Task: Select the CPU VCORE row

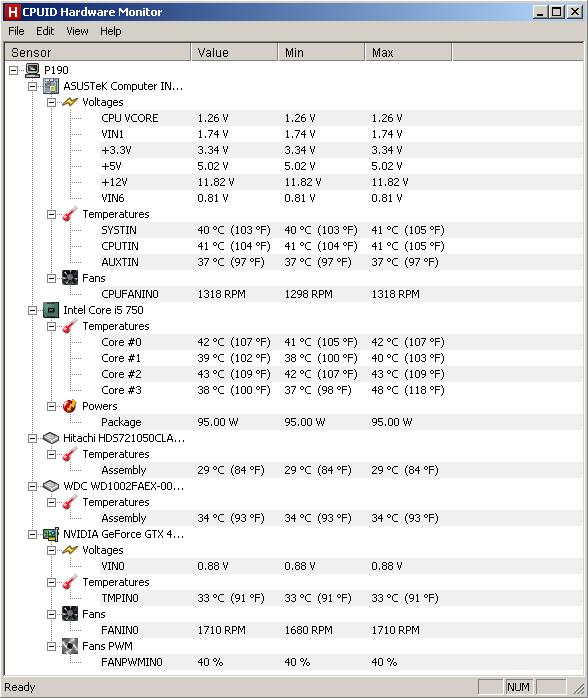Action: tap(294, 118)
